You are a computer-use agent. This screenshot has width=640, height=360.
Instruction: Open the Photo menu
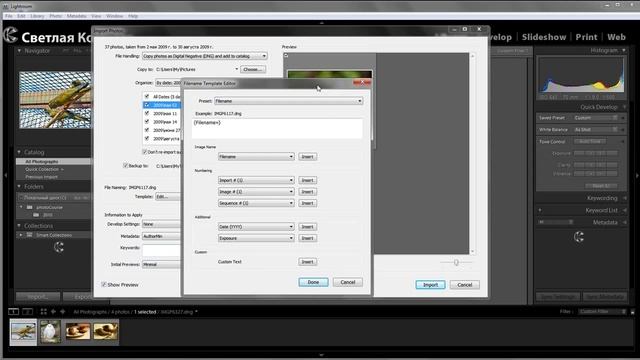pos(56,16)
